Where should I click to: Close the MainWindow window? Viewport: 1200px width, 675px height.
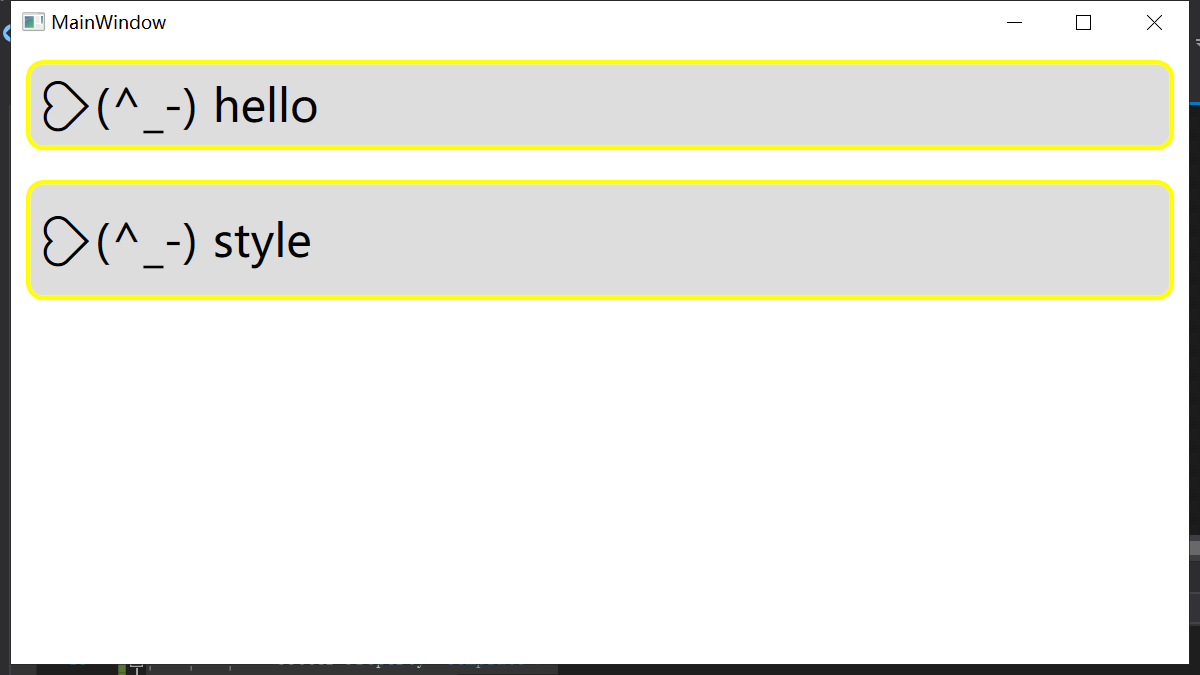1154,22
